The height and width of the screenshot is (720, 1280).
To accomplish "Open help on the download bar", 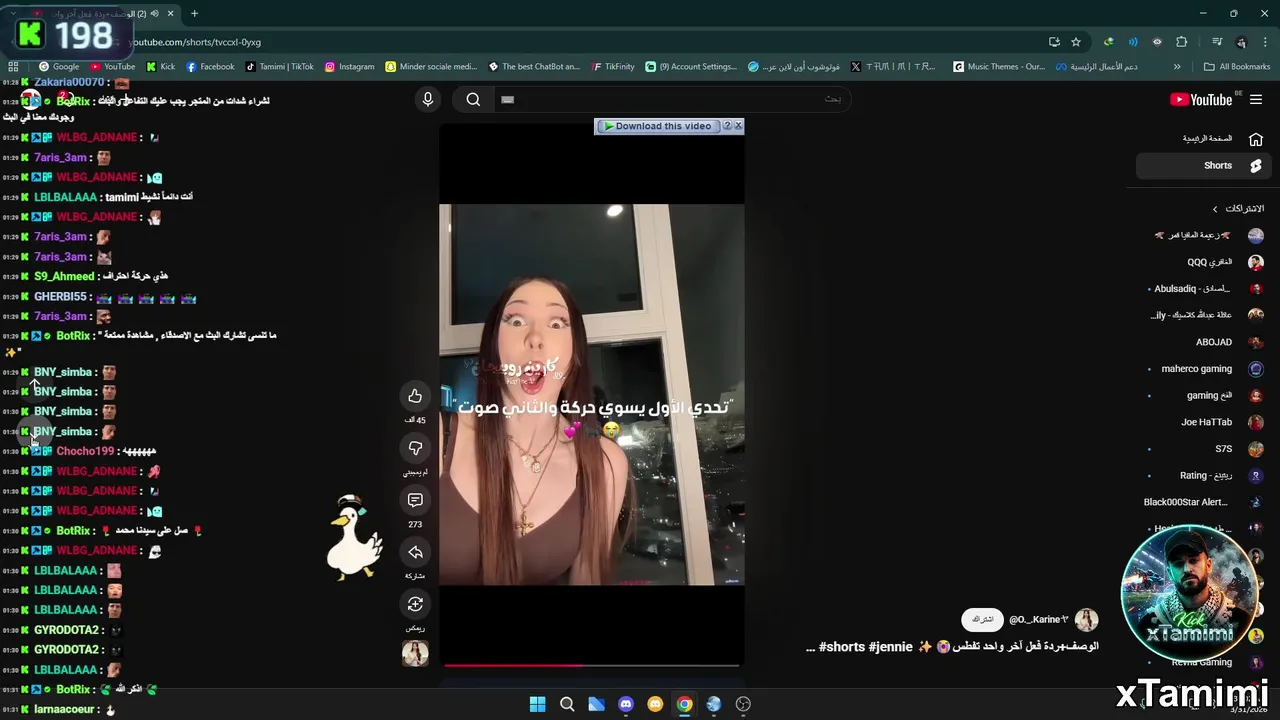I will (727, 126).
